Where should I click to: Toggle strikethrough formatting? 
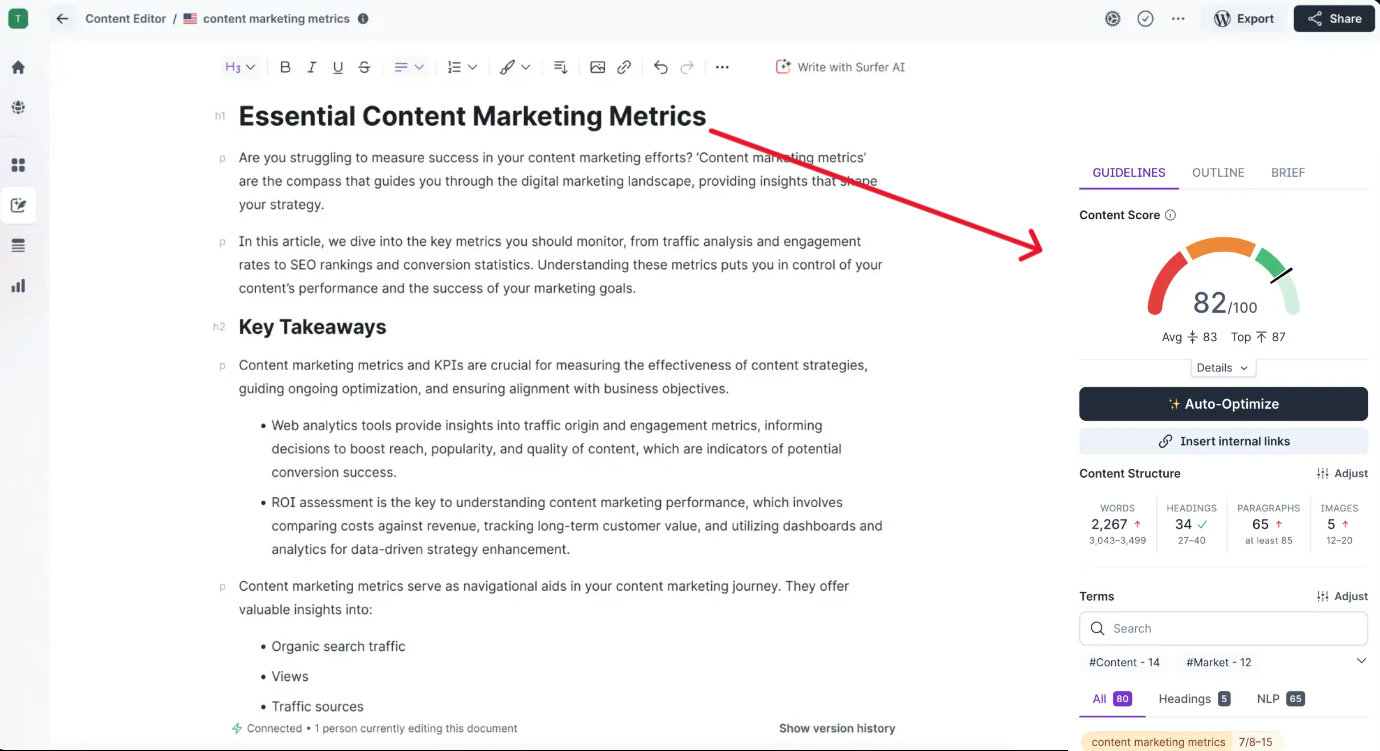364,67
